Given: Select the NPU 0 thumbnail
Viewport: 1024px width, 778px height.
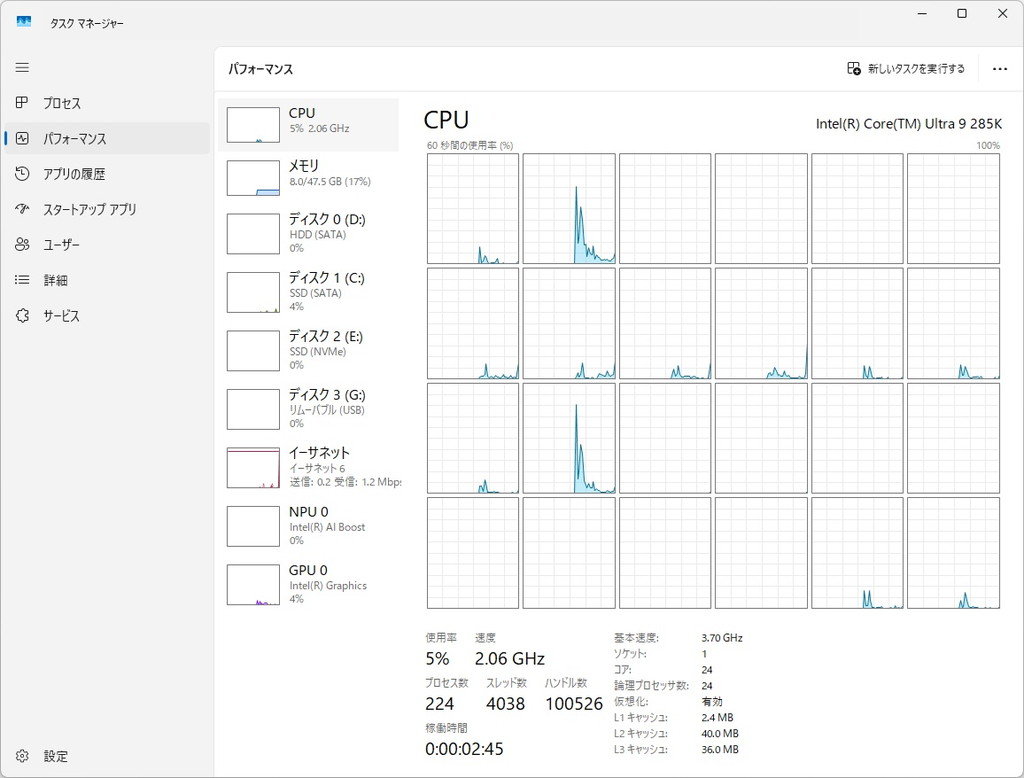Looking at the screenshot, I should (x=253, y=526).
